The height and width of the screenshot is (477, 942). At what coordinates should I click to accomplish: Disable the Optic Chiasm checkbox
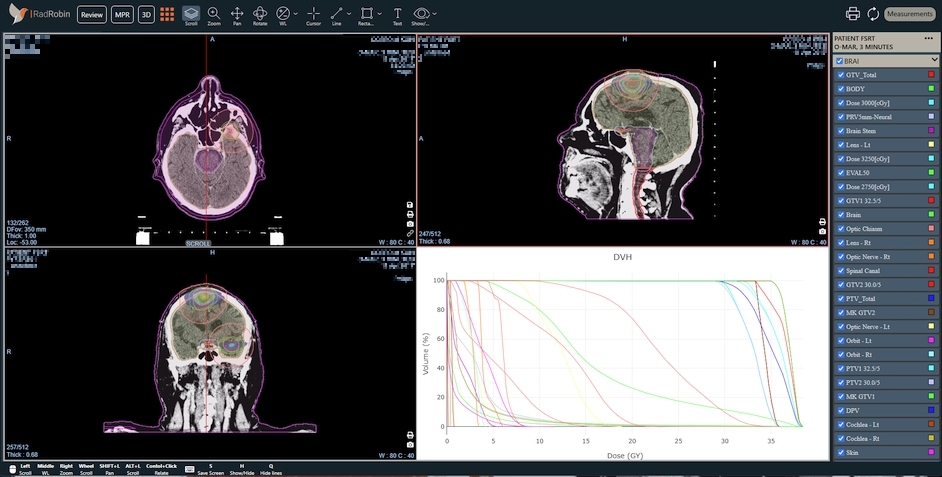pos(840,229)
